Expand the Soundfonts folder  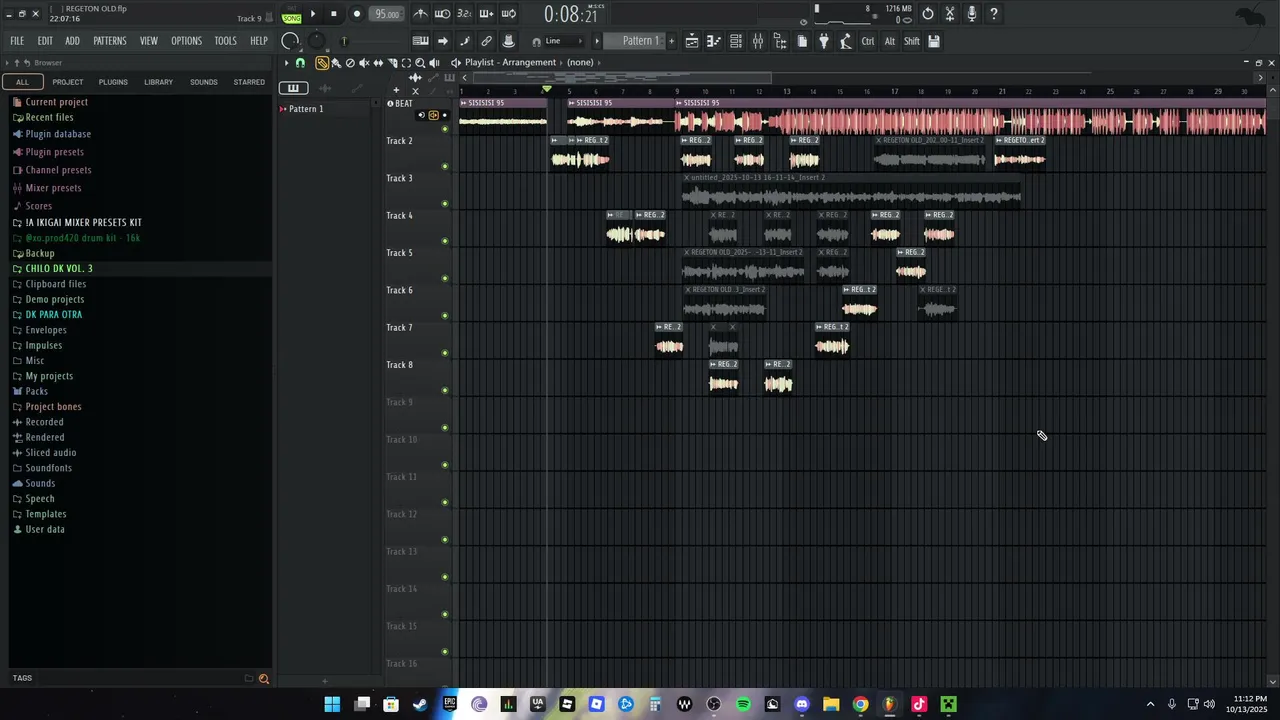tap(48, 468)
